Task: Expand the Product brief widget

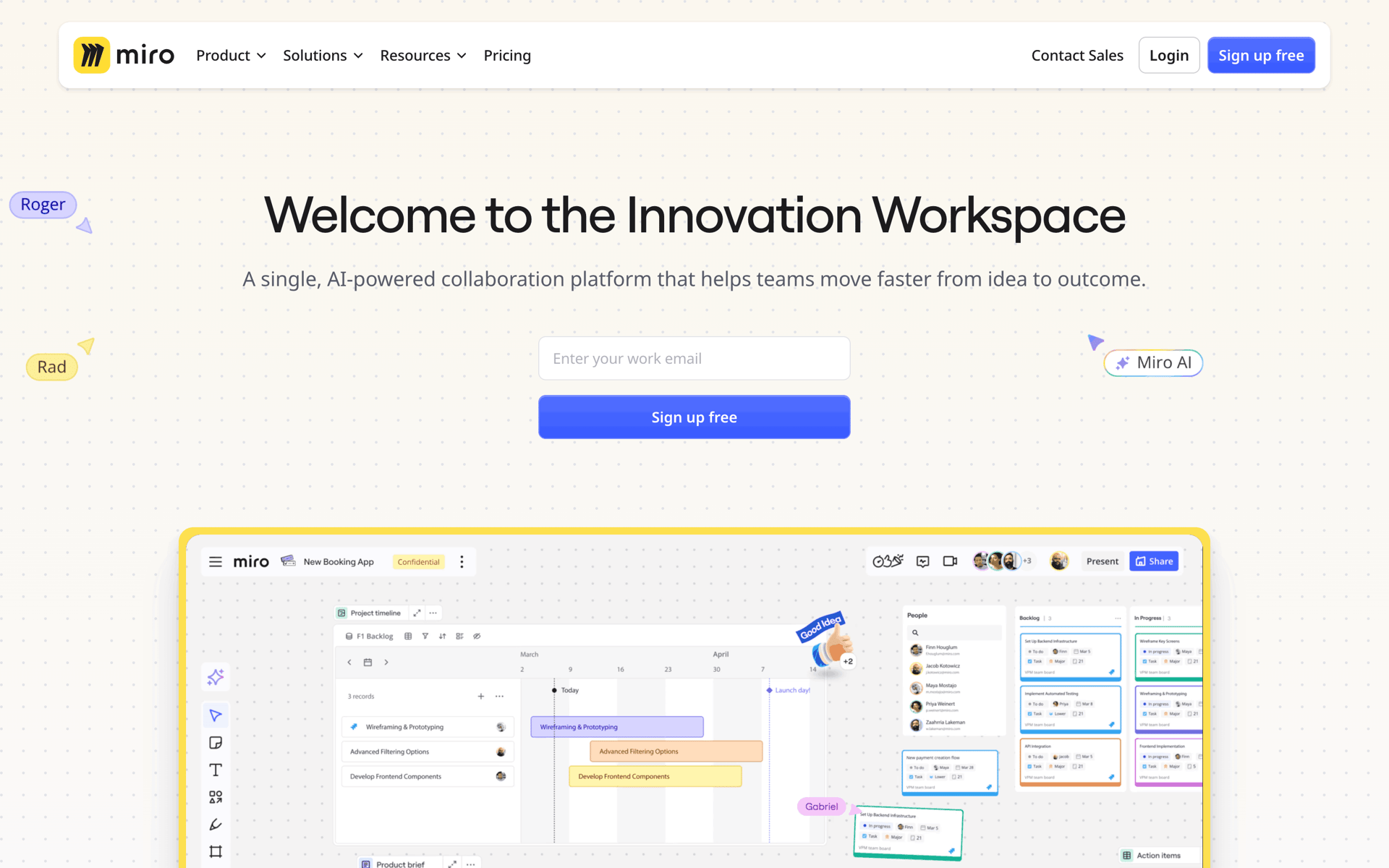Action: 452,864
